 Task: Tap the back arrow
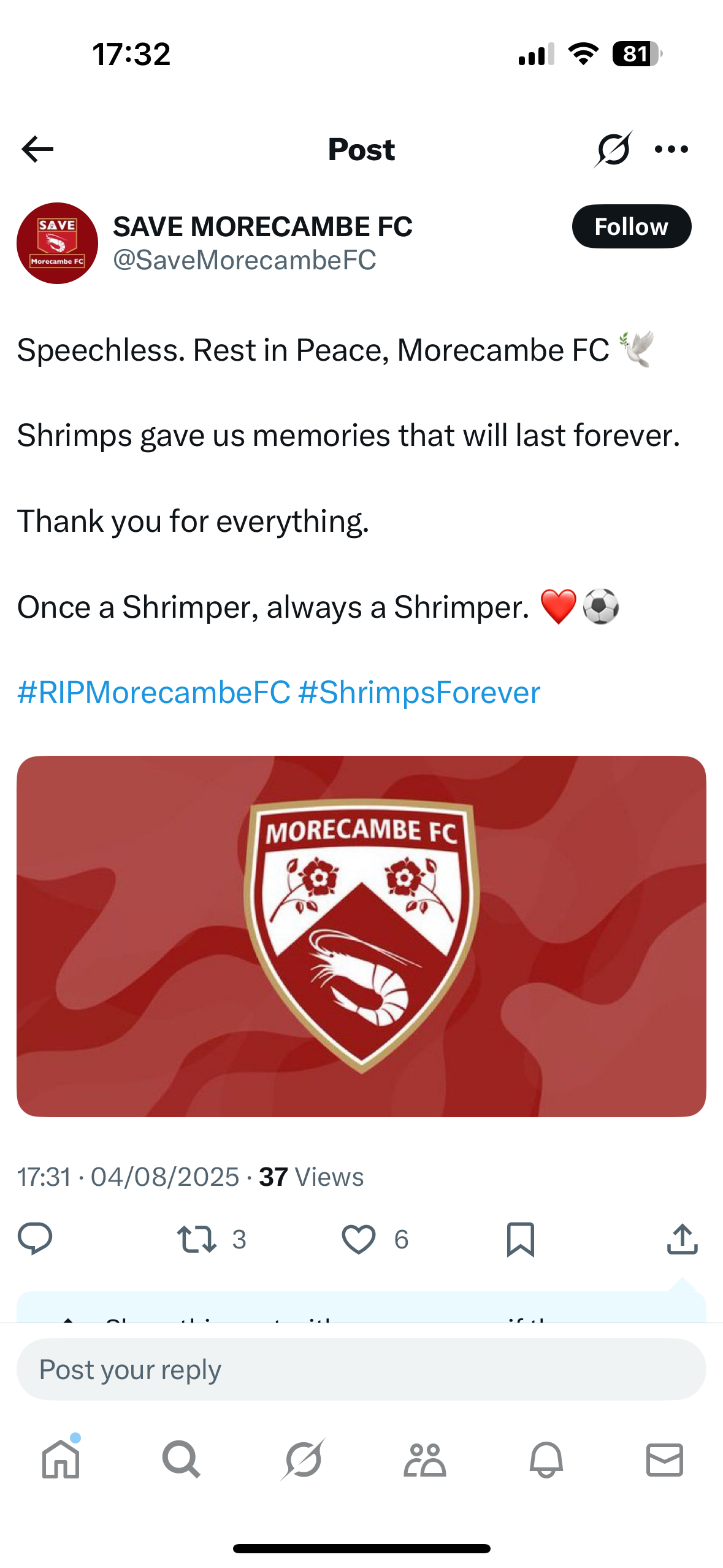37,149
